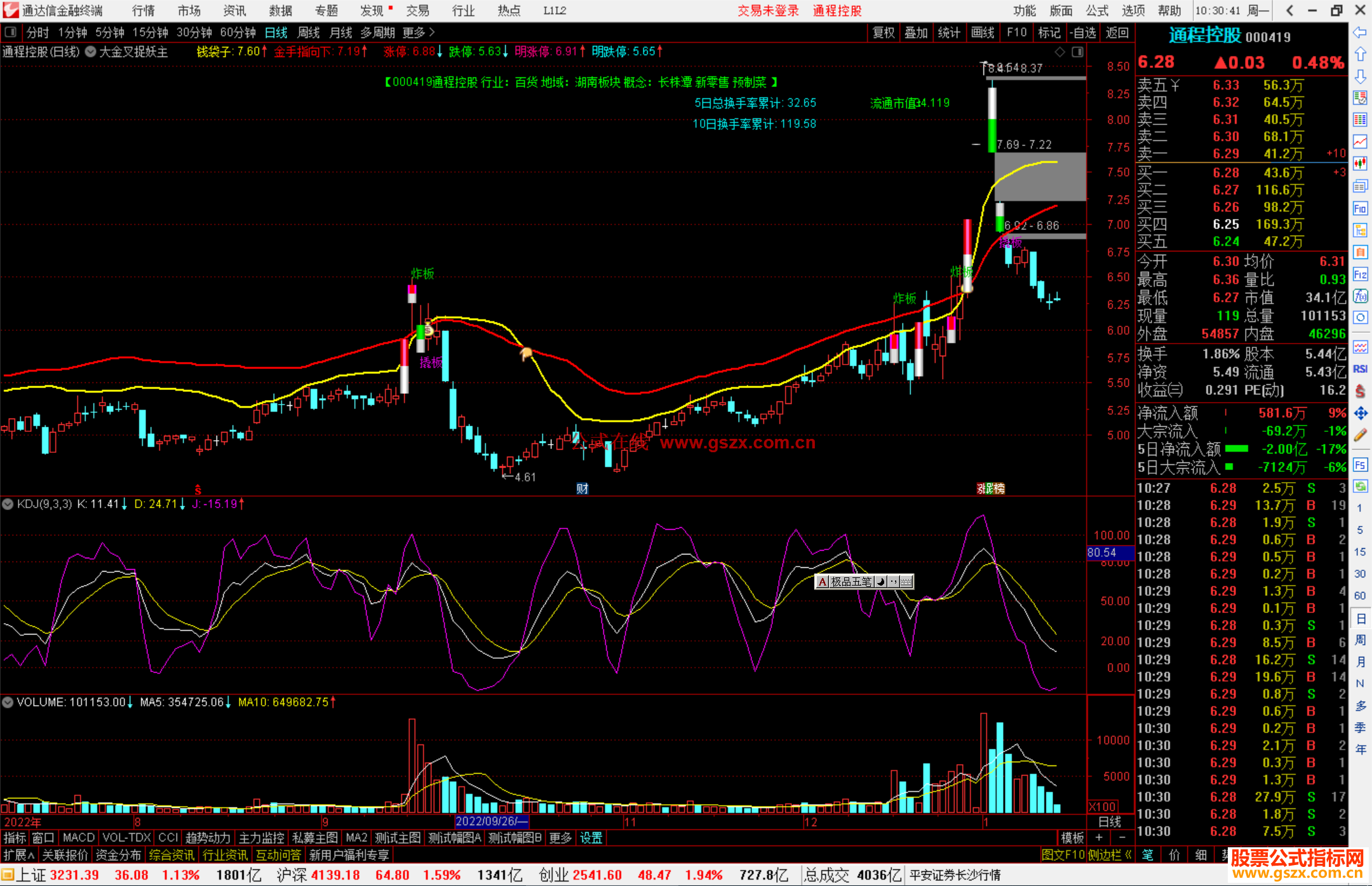The width and height of the screenshot is (1372, 886).
Task: Select the pencil drawing tool icon
Action: coord(1360,435)
